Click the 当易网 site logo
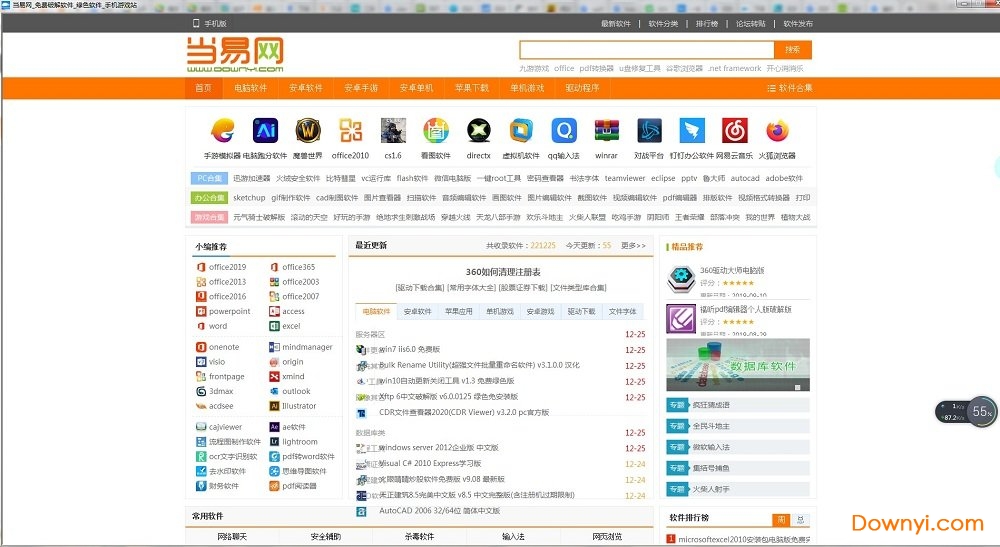The width and height of the screenshot is (1000, 547). 235,55
